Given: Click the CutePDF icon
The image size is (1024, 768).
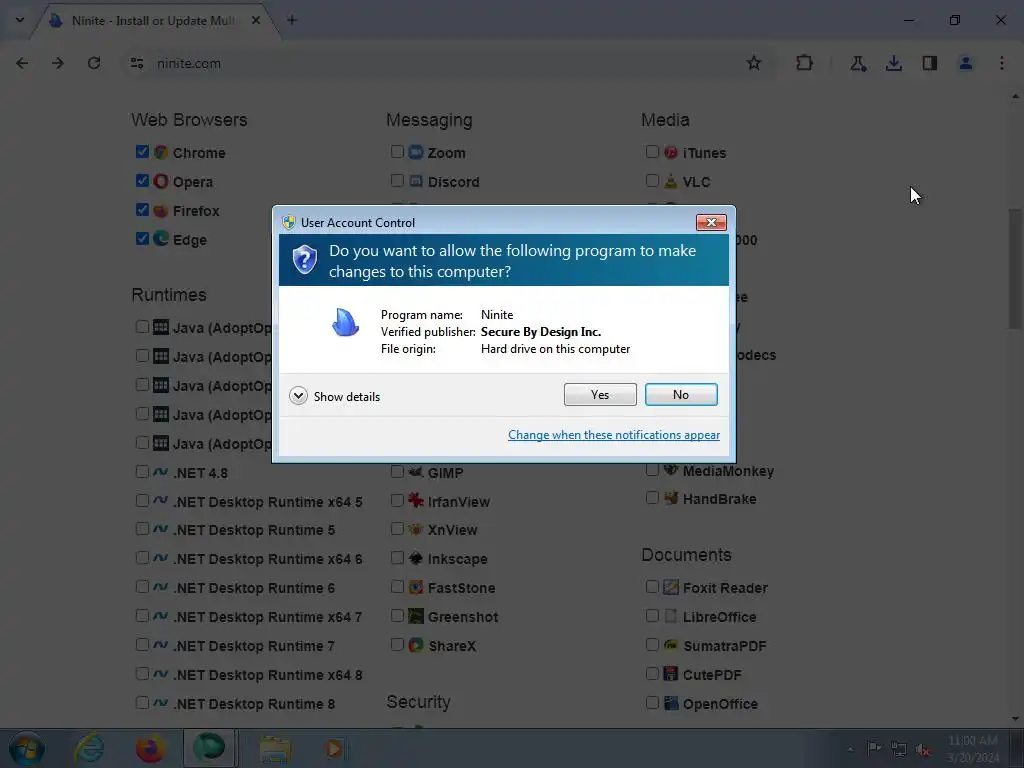Looking at the screenshot, I should pos(671,674).
